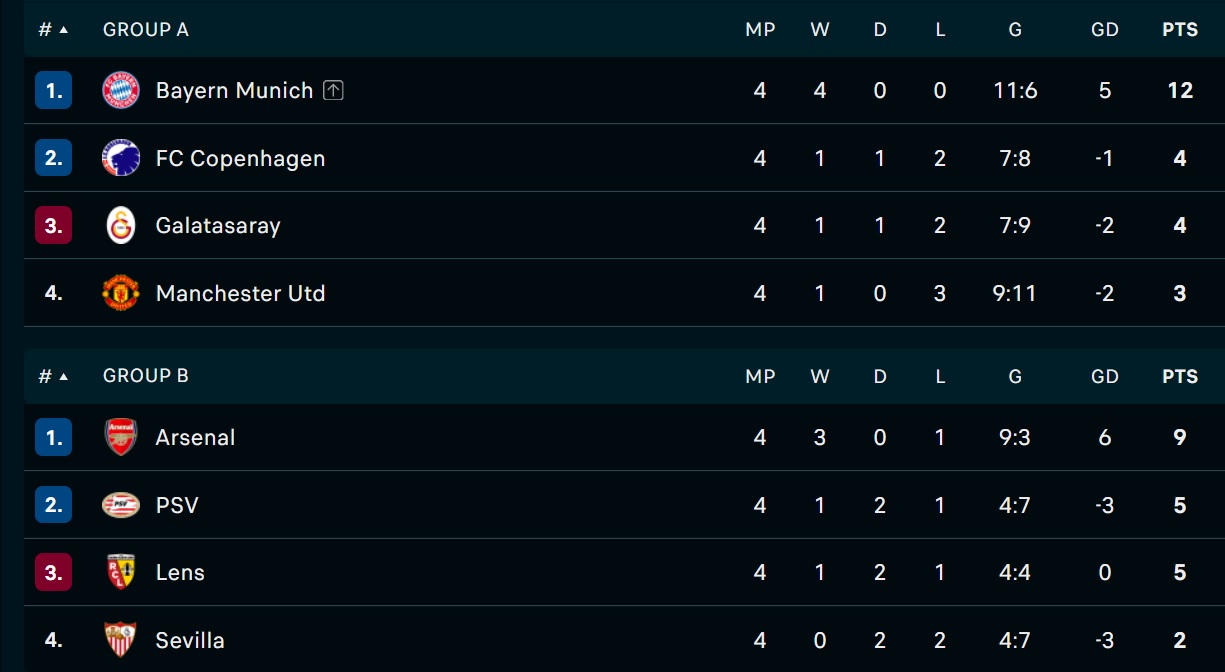The width and height of the screenshot is (1225, 672).
Task: Sort Group A by rank arrow
Action: [x=64, y=30]
